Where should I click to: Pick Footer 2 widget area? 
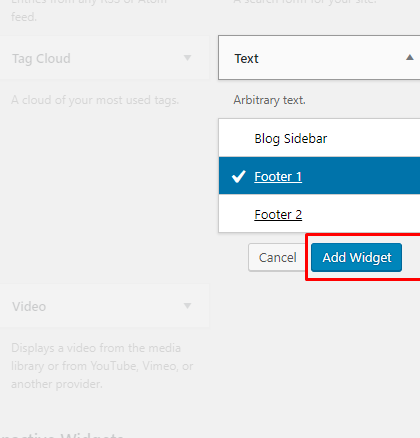point(319,214)
